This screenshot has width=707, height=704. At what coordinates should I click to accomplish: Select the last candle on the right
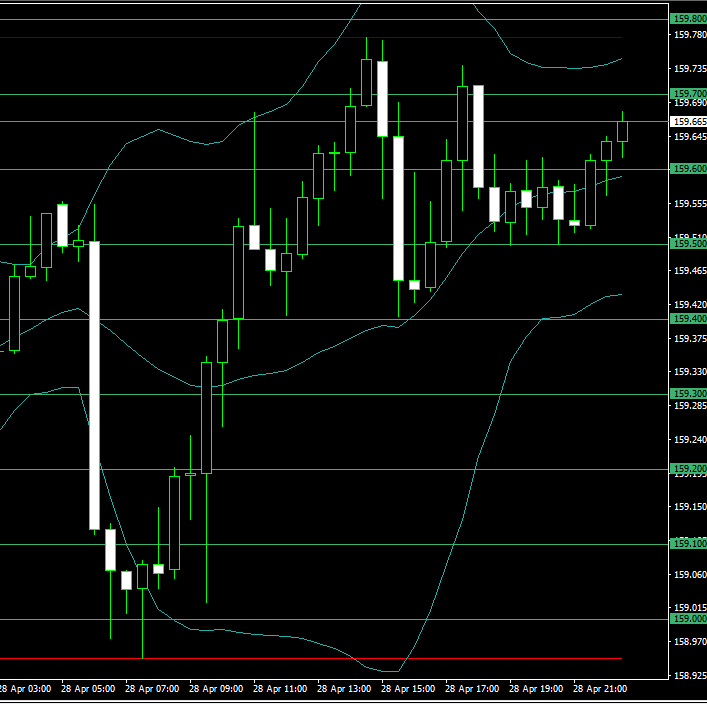[x=623, y=131]
